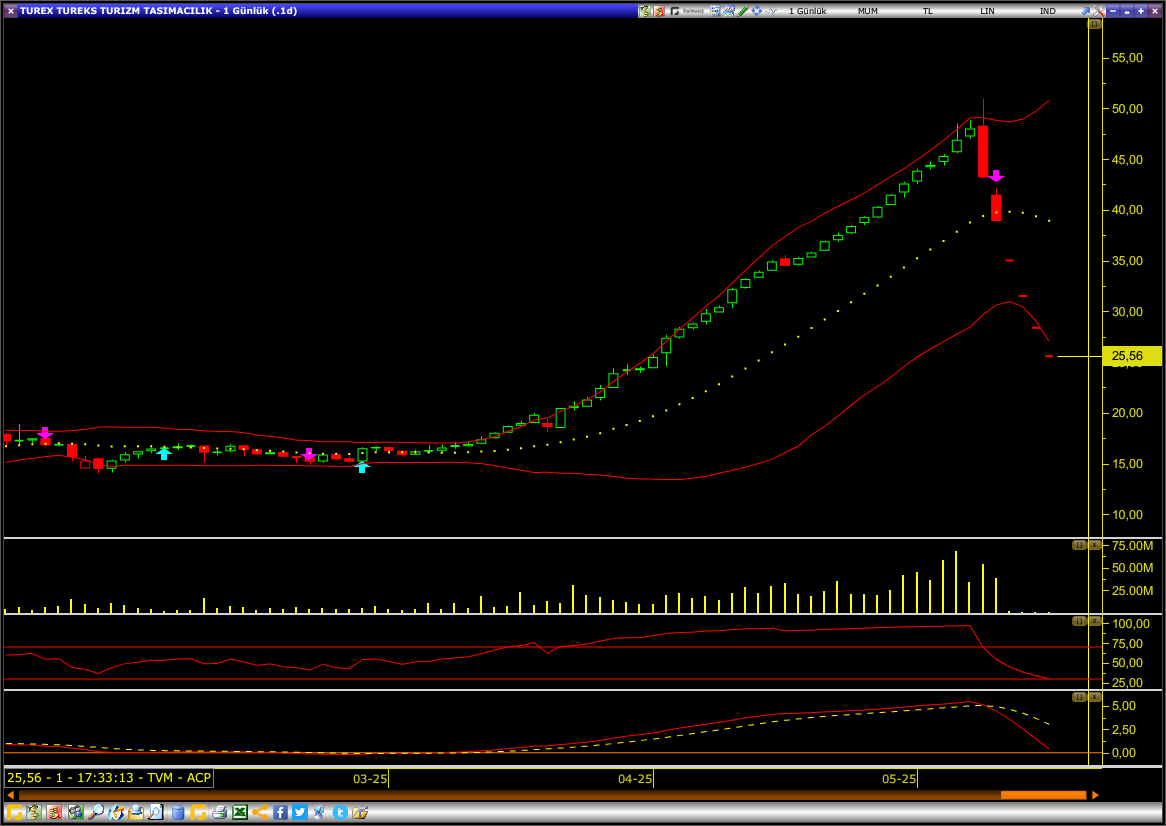Close the MACD pane with its x button

(x=1095, y=697)
